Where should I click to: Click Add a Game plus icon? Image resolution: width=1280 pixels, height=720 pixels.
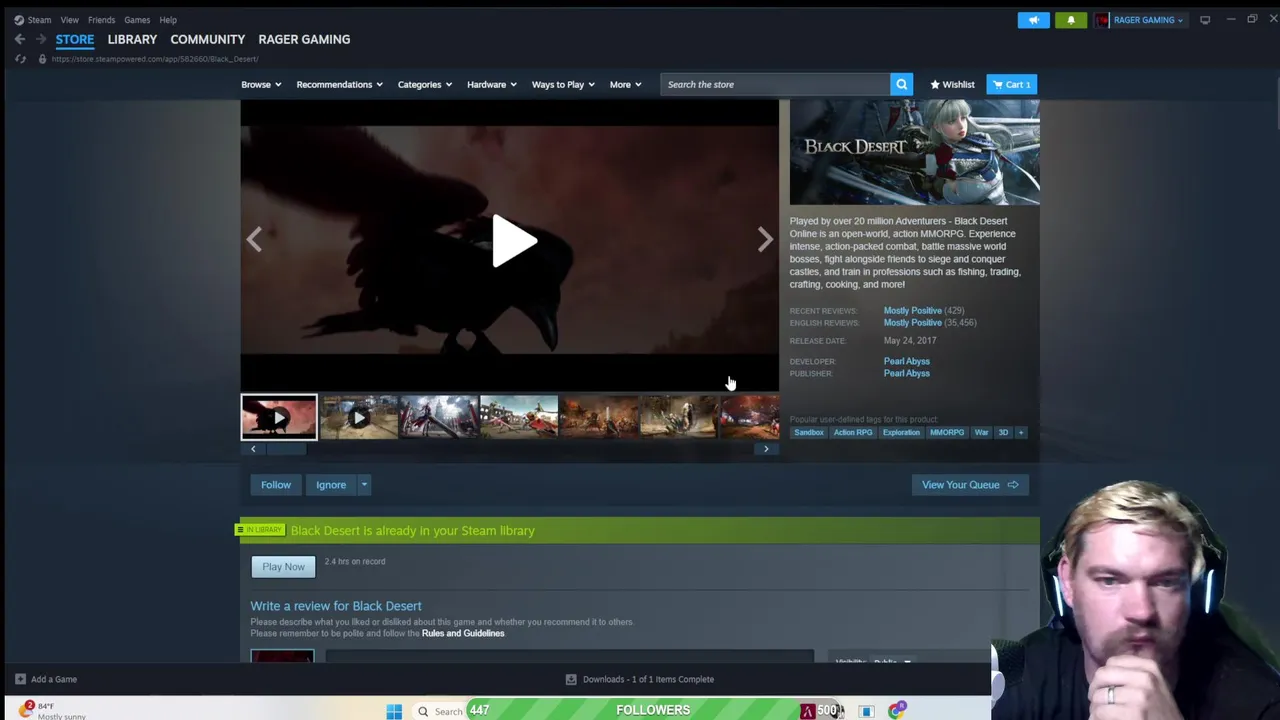tap(20, 679)
